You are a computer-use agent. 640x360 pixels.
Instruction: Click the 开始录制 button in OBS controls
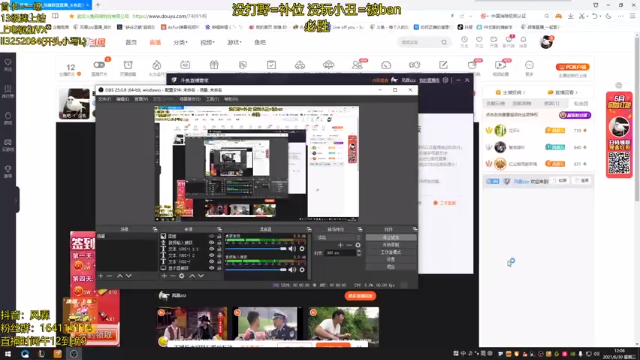pos(391,244)
